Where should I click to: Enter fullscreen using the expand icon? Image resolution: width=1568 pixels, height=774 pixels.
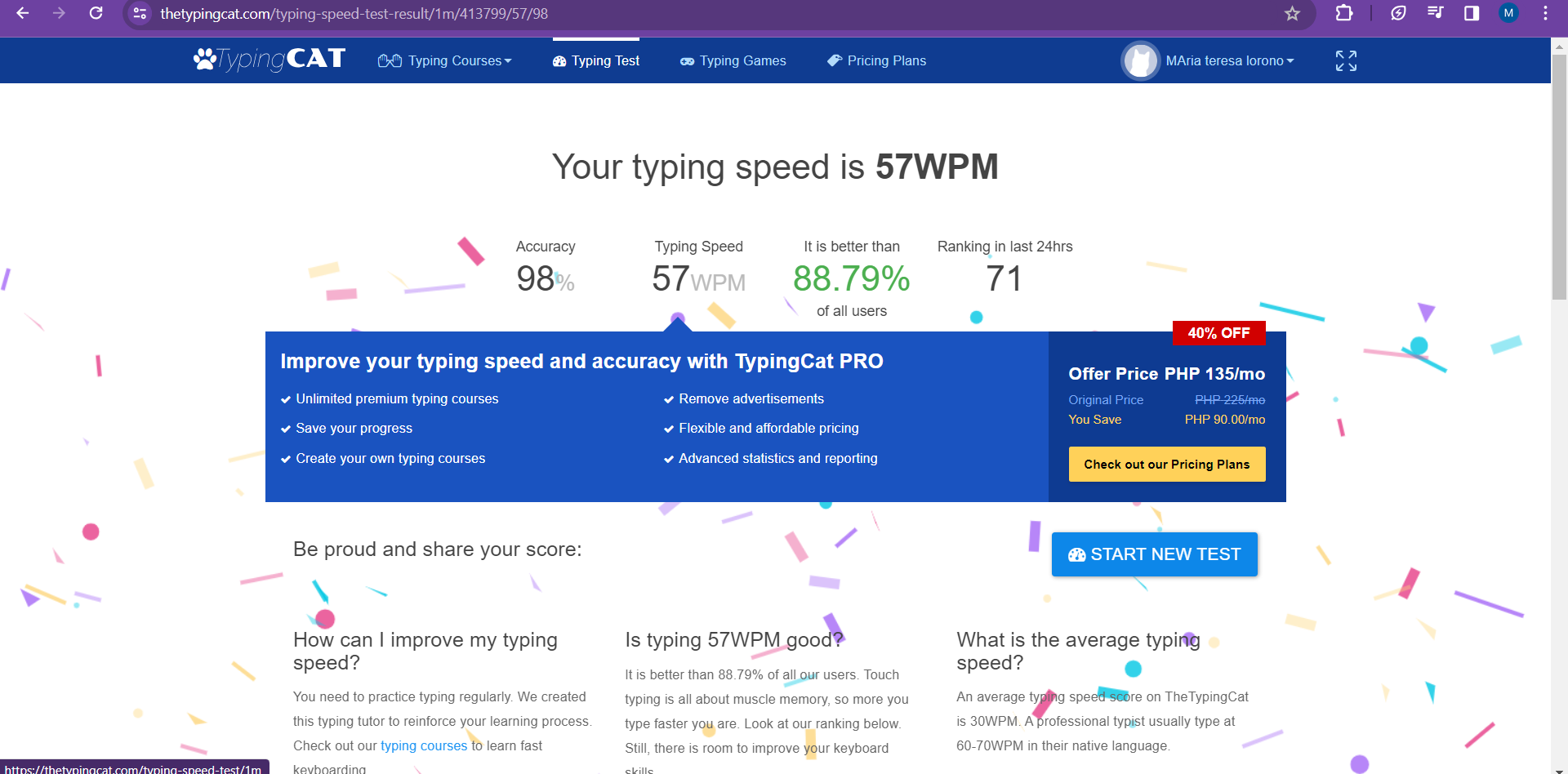click(1345, 60)
